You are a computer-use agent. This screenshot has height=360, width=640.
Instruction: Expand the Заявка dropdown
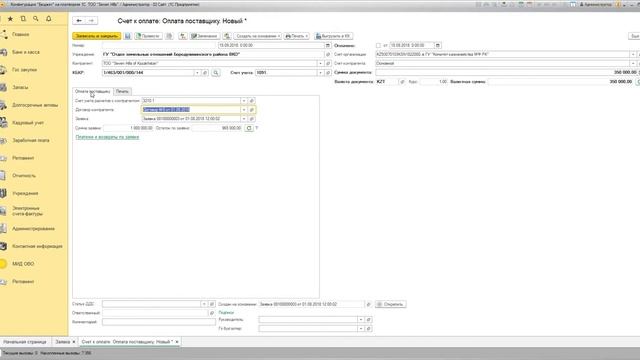click(x=244, y=119)
